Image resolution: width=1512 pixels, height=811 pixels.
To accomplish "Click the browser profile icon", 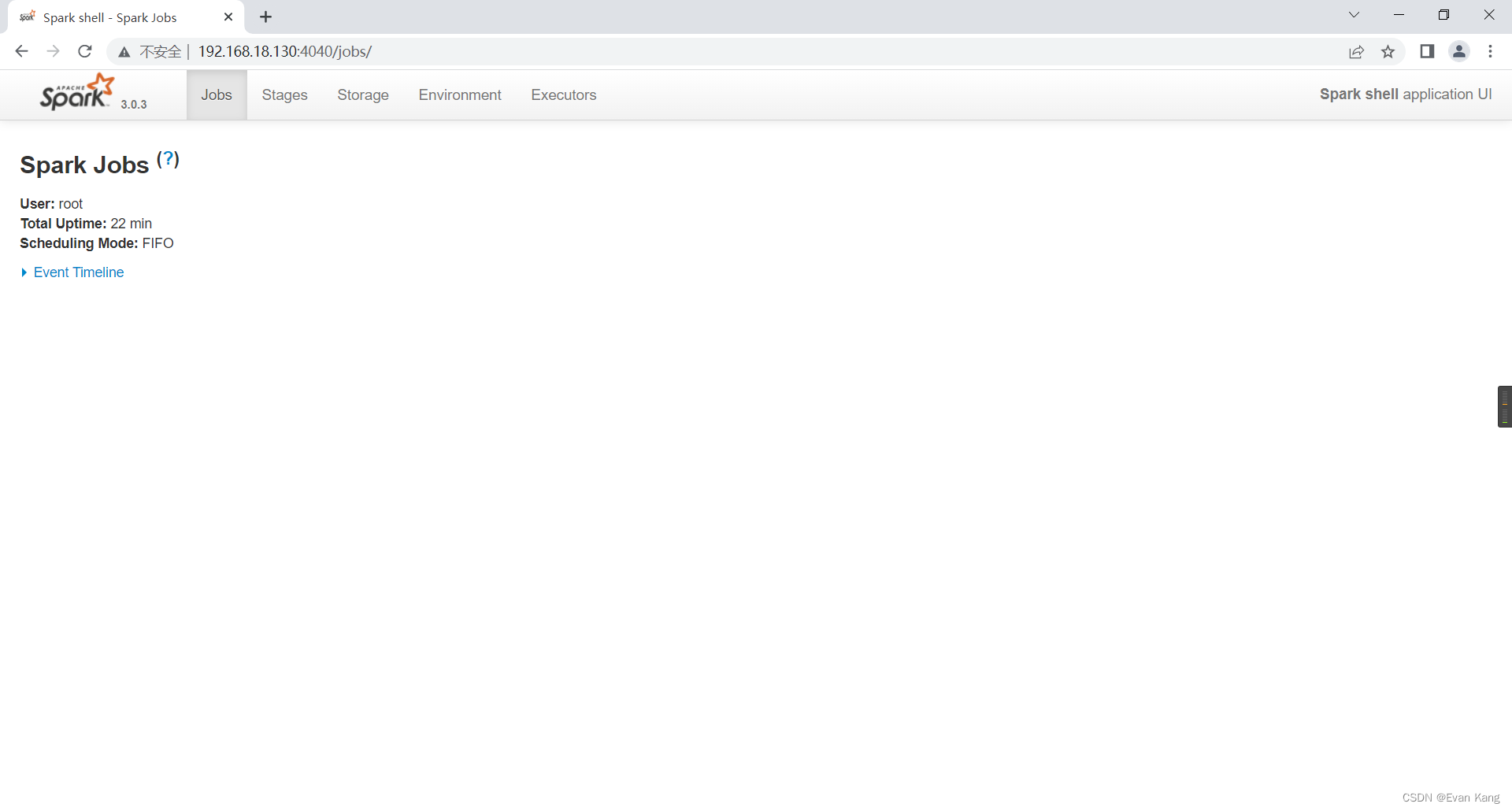I will 1459,51.
